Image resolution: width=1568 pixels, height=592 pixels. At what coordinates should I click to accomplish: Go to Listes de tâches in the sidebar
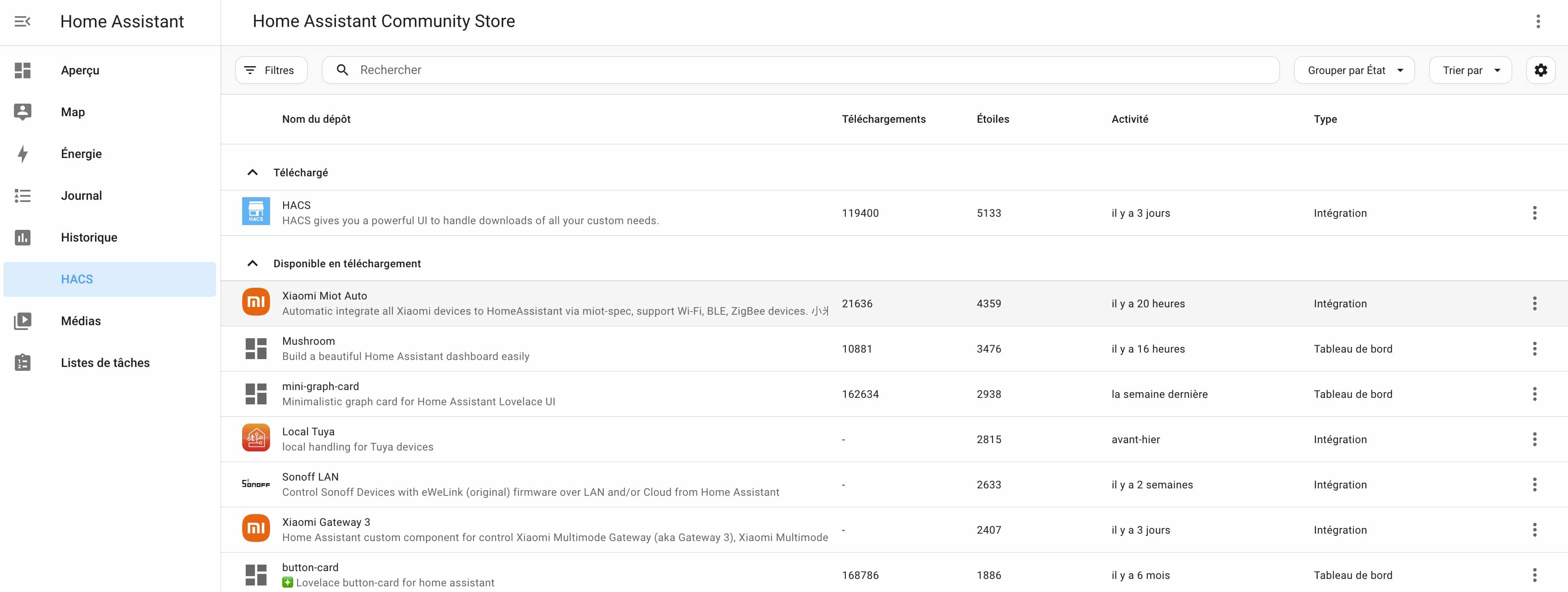point(110,363)
